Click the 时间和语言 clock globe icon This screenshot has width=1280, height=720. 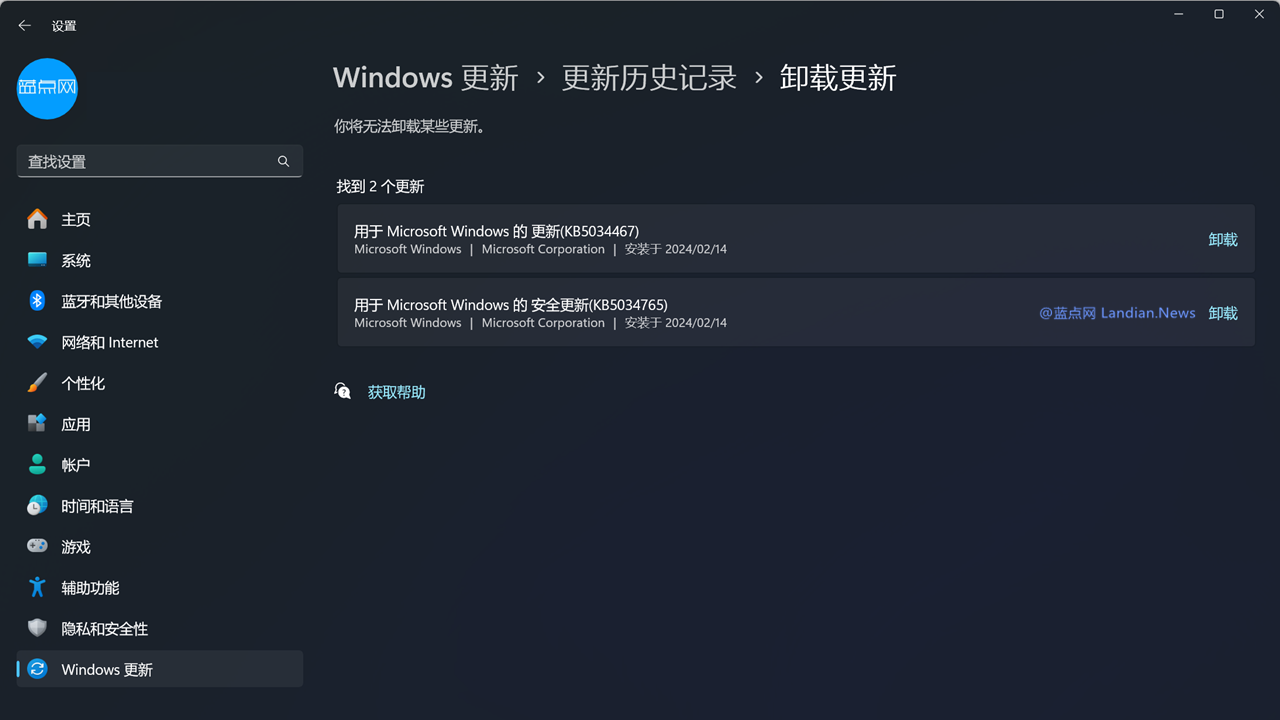point(37,506)
